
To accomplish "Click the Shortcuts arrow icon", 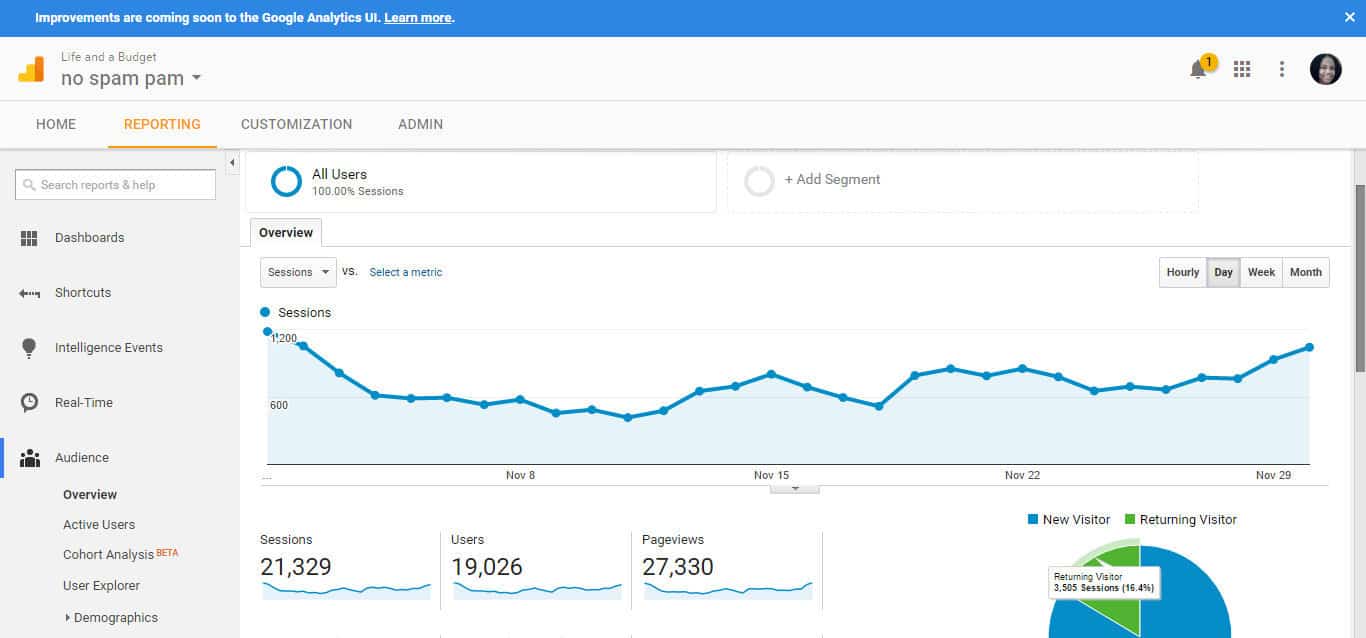I will pyautogui.click(x=29, y=293).
